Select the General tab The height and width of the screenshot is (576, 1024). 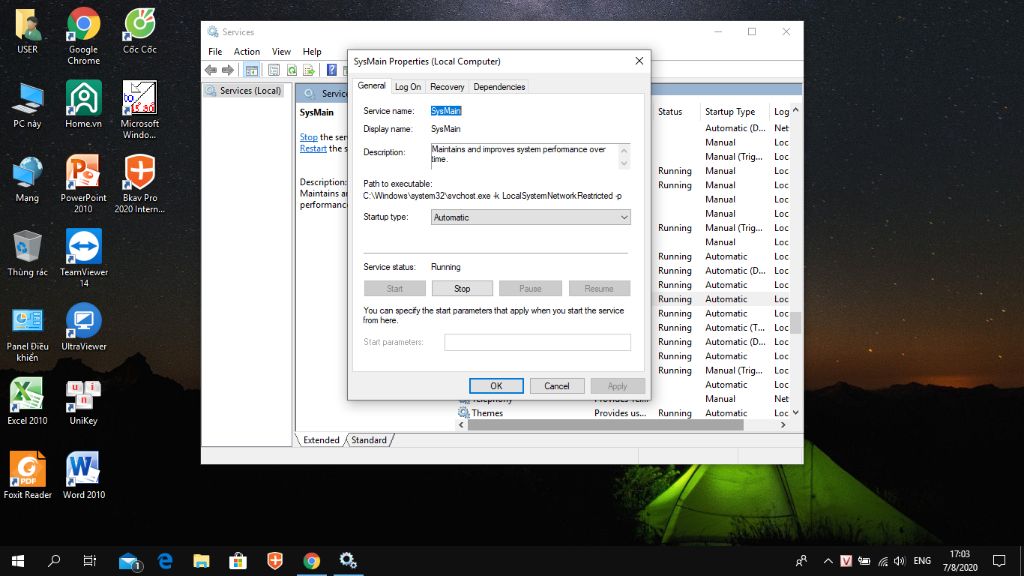coord(371,86)
